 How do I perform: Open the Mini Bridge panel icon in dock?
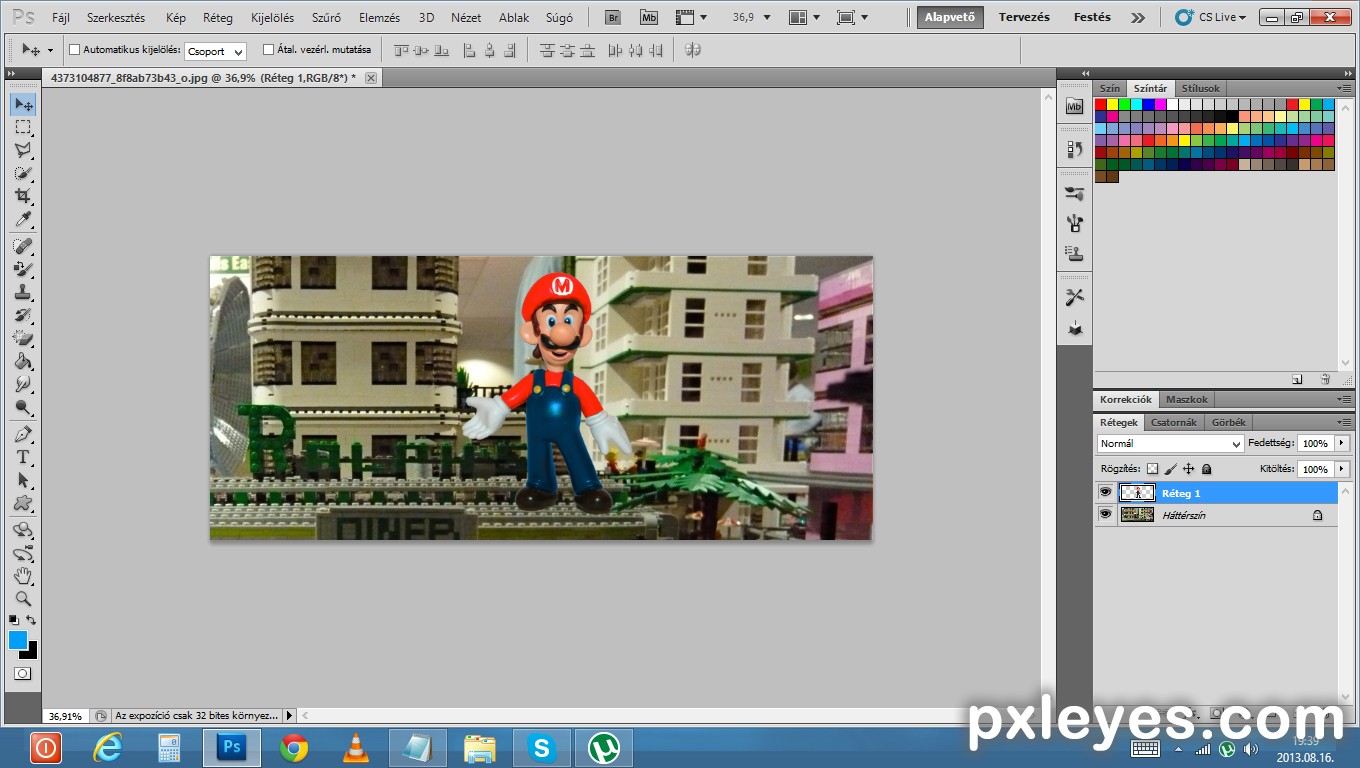(1075, 106)
